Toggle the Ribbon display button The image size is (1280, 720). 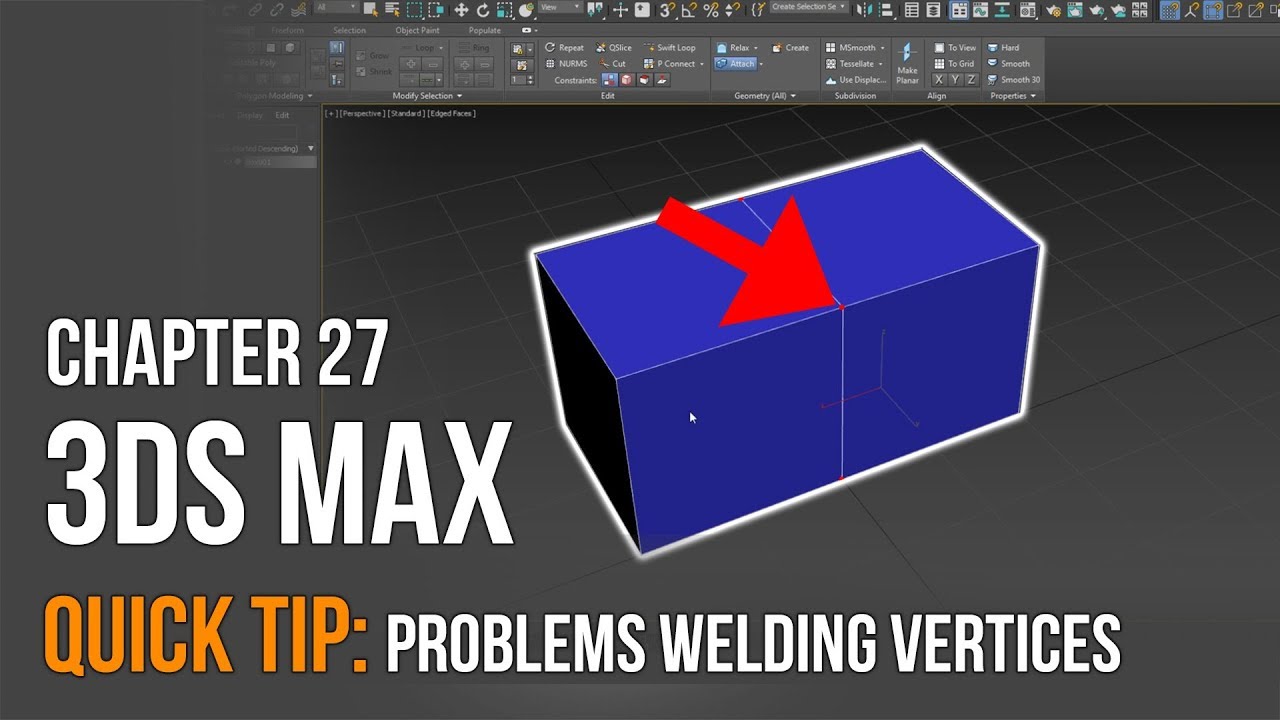coord(959,9)
